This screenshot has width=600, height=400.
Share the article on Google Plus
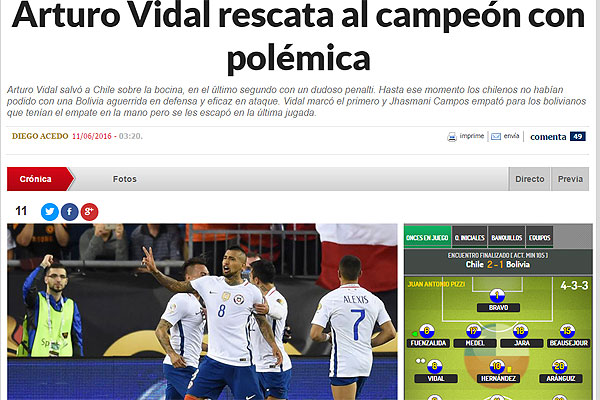[89, 212]
